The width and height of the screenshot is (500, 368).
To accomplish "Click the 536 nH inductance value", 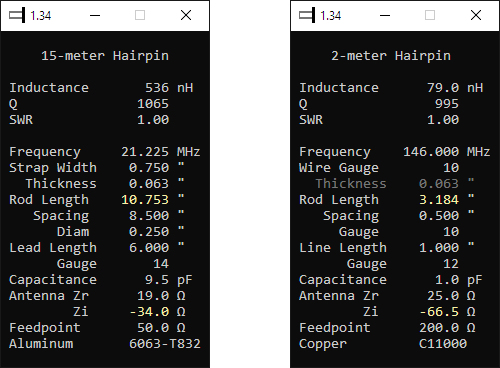I will tap(169, 88).
